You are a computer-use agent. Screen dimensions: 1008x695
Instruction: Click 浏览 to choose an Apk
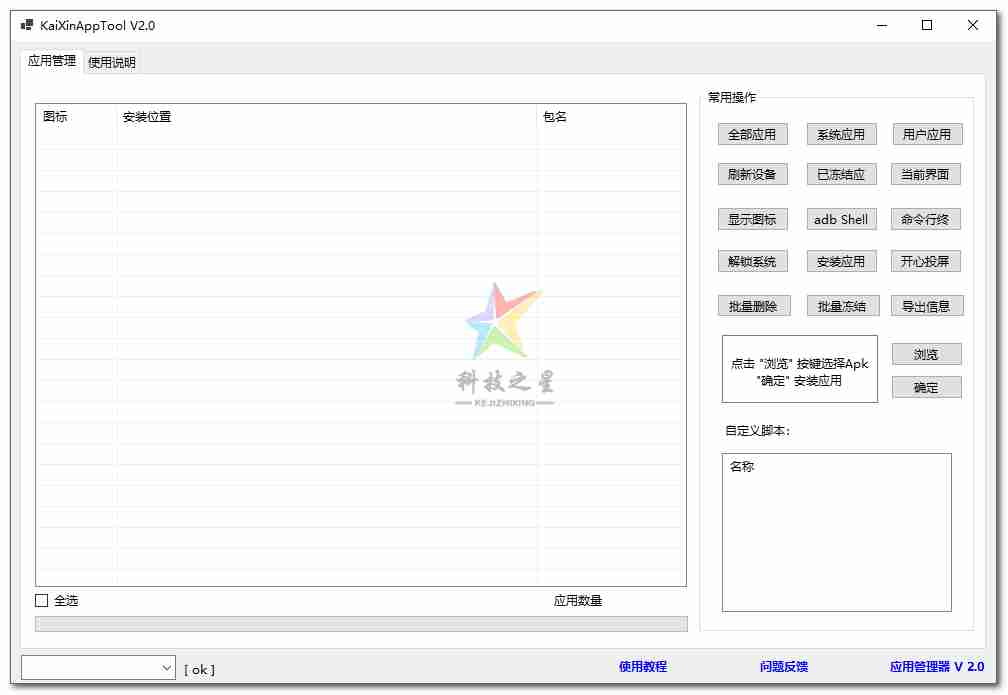click(x=926, y=354)
